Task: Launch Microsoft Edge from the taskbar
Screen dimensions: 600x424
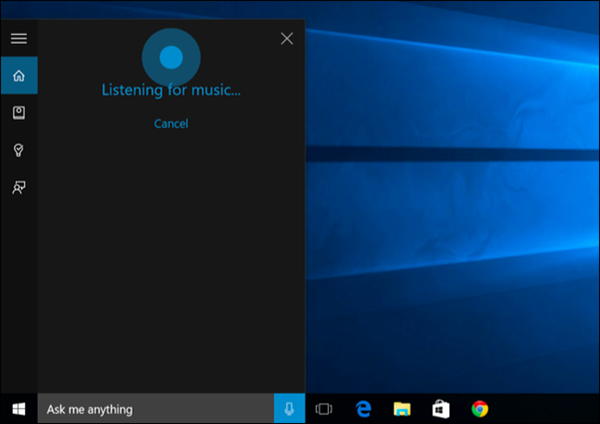Action: point(363,408)
